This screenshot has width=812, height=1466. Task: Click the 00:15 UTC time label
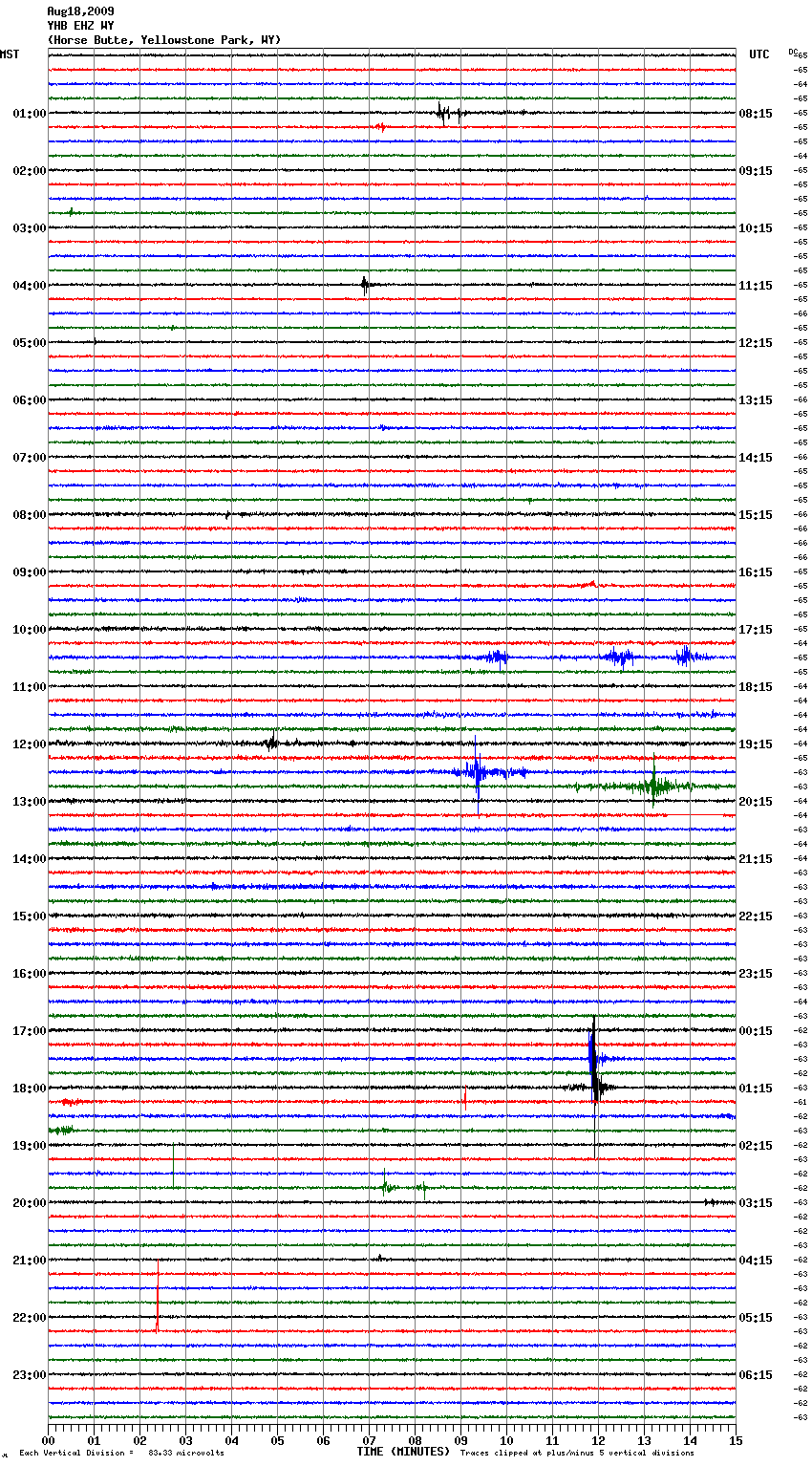tap(756, 1031)
